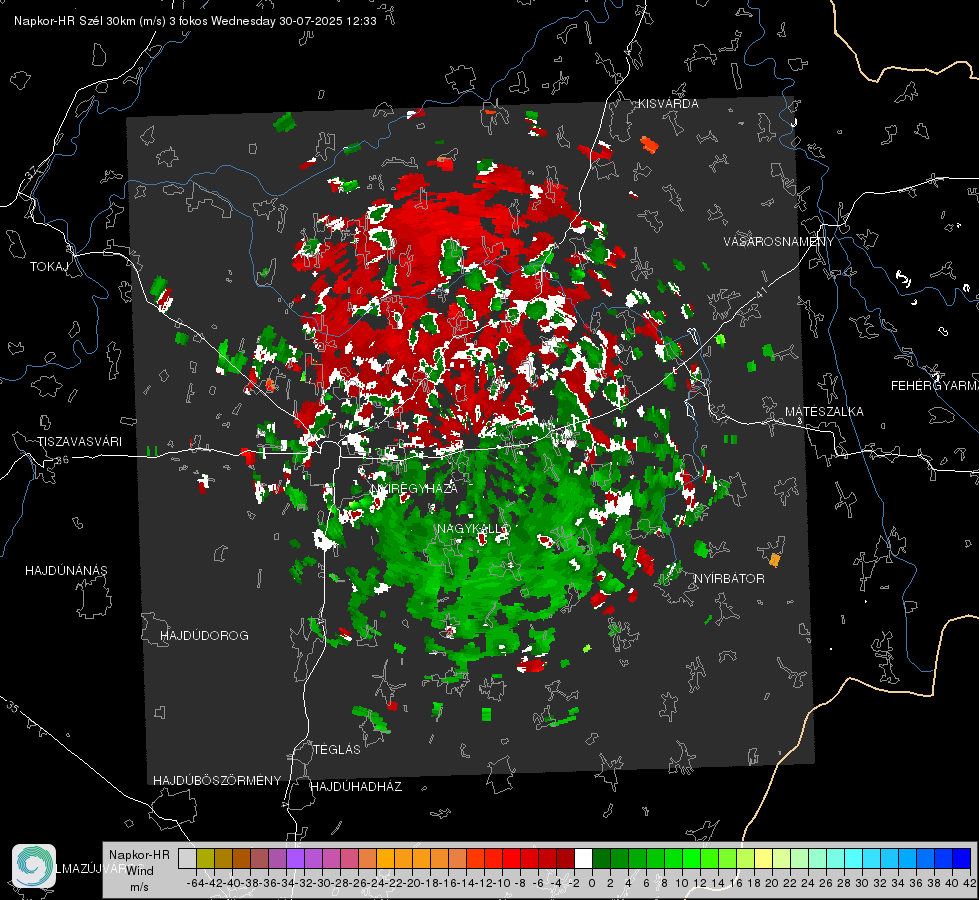Click the white zero-velocity legend swatch
The height and width of the screenshot is (900, 979).
583,859
